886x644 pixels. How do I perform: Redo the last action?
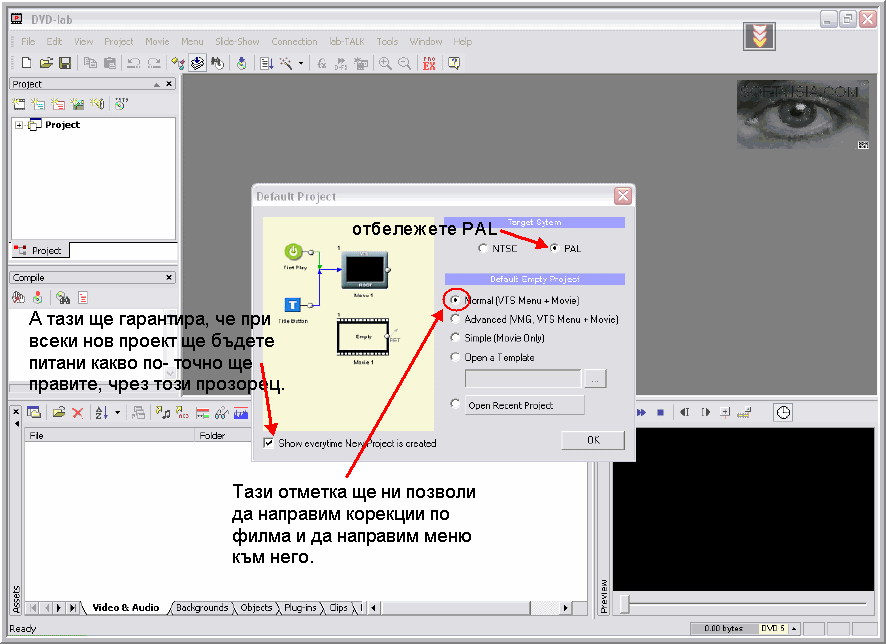(x=154, y=63)
